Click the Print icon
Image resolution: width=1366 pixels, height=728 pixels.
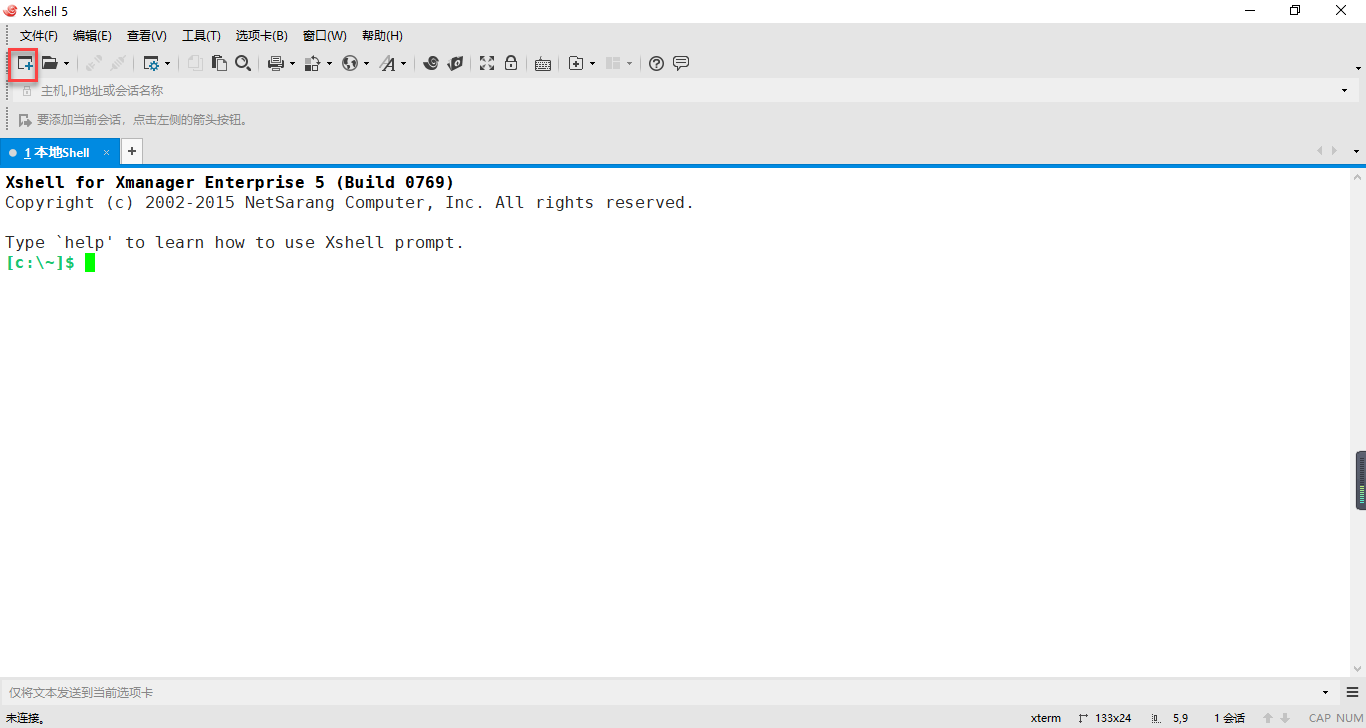pos(276,63)
